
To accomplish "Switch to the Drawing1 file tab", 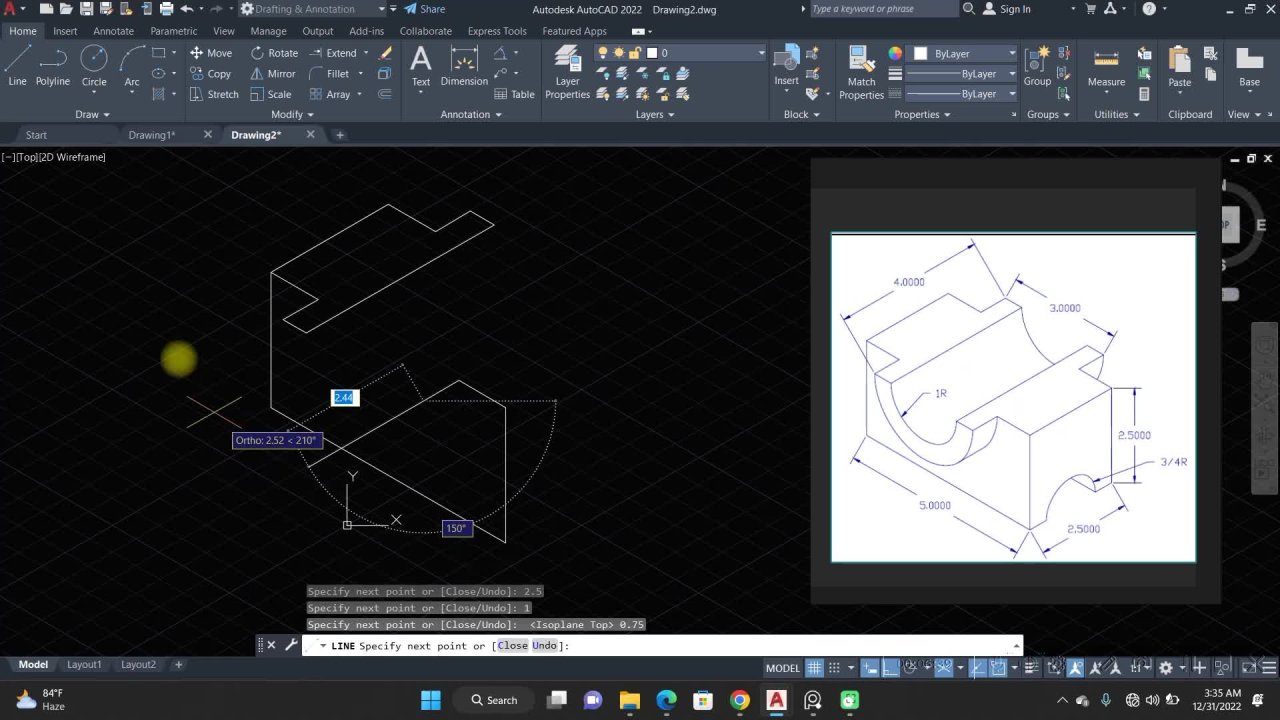I will pos(152,135).
